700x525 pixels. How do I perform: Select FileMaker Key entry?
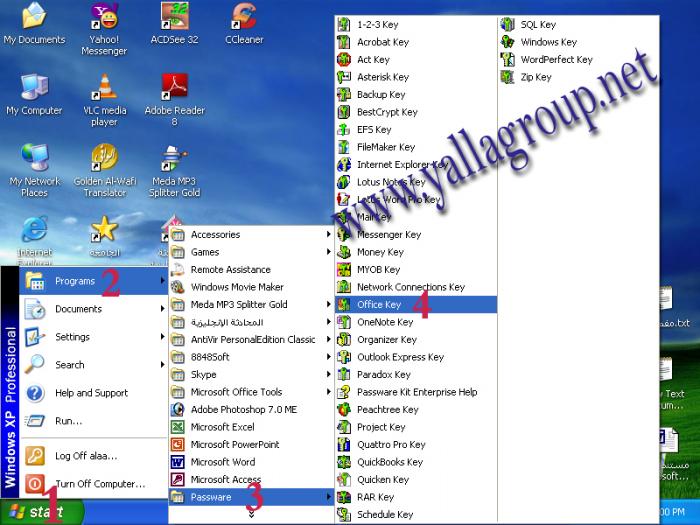[x=416, y=147]
